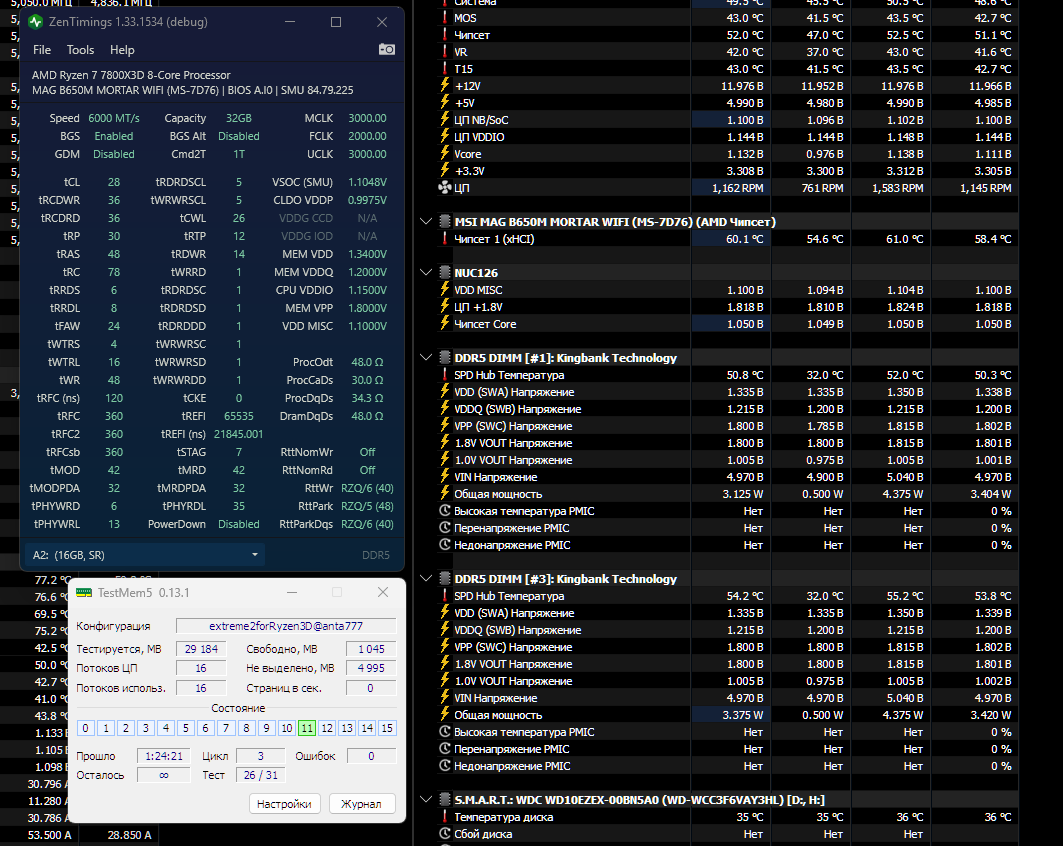Click the lightning icon beside ЦП VDDIO

pyautogui.click(x=445, y=136)
